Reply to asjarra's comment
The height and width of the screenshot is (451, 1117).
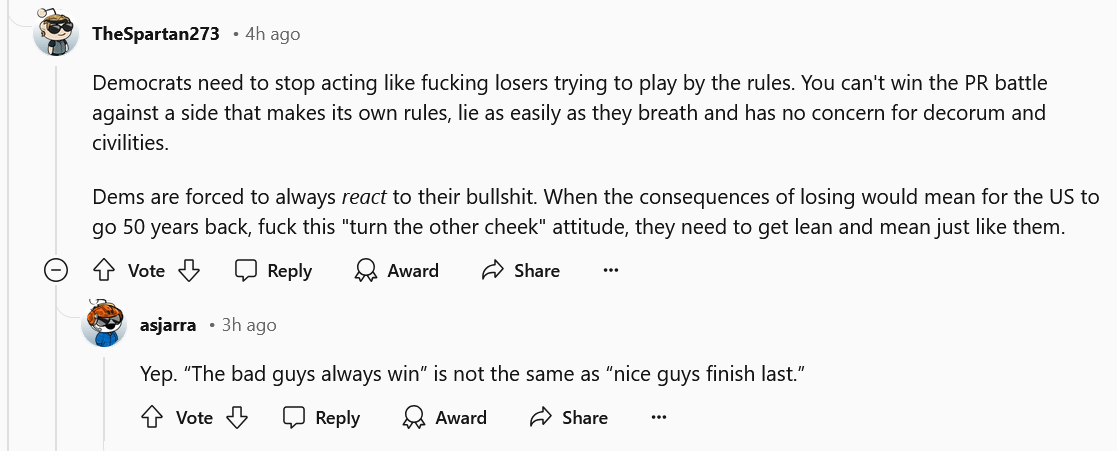pyautogui.click(x=321, y=417)
